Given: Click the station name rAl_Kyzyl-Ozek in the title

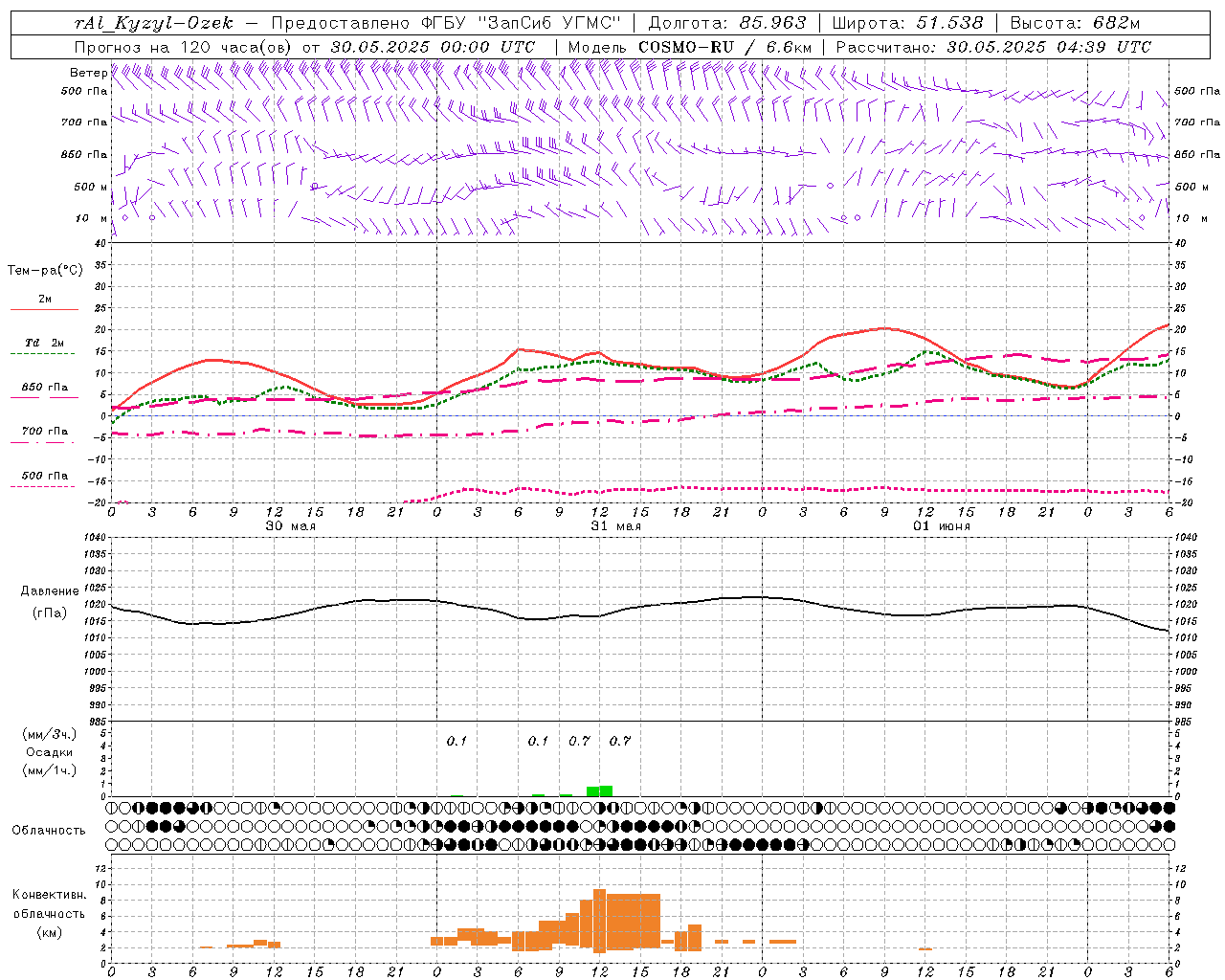Looking at the screenshot, I should tap(153, 23).
